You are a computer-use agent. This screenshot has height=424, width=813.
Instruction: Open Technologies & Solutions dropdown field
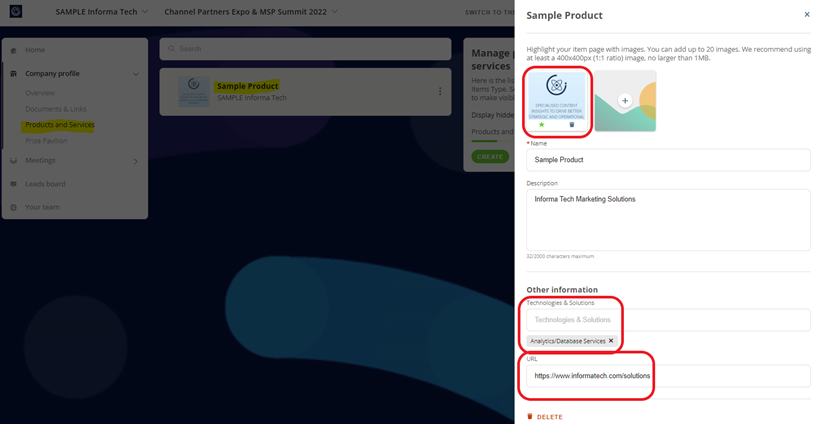coord(668,320)
